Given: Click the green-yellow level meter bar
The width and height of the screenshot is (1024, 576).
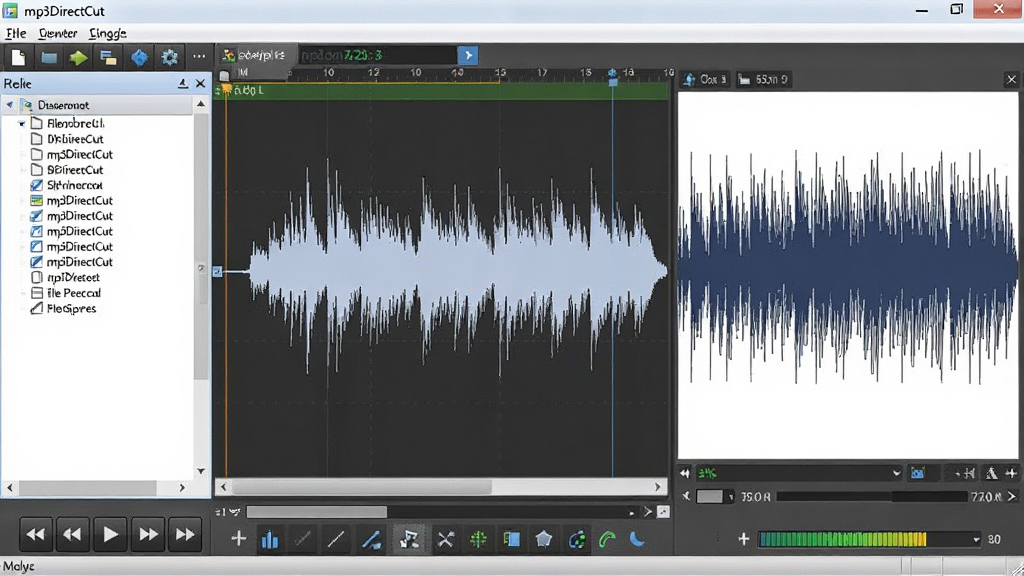Looking at the screenshot, I should [842, 539].
